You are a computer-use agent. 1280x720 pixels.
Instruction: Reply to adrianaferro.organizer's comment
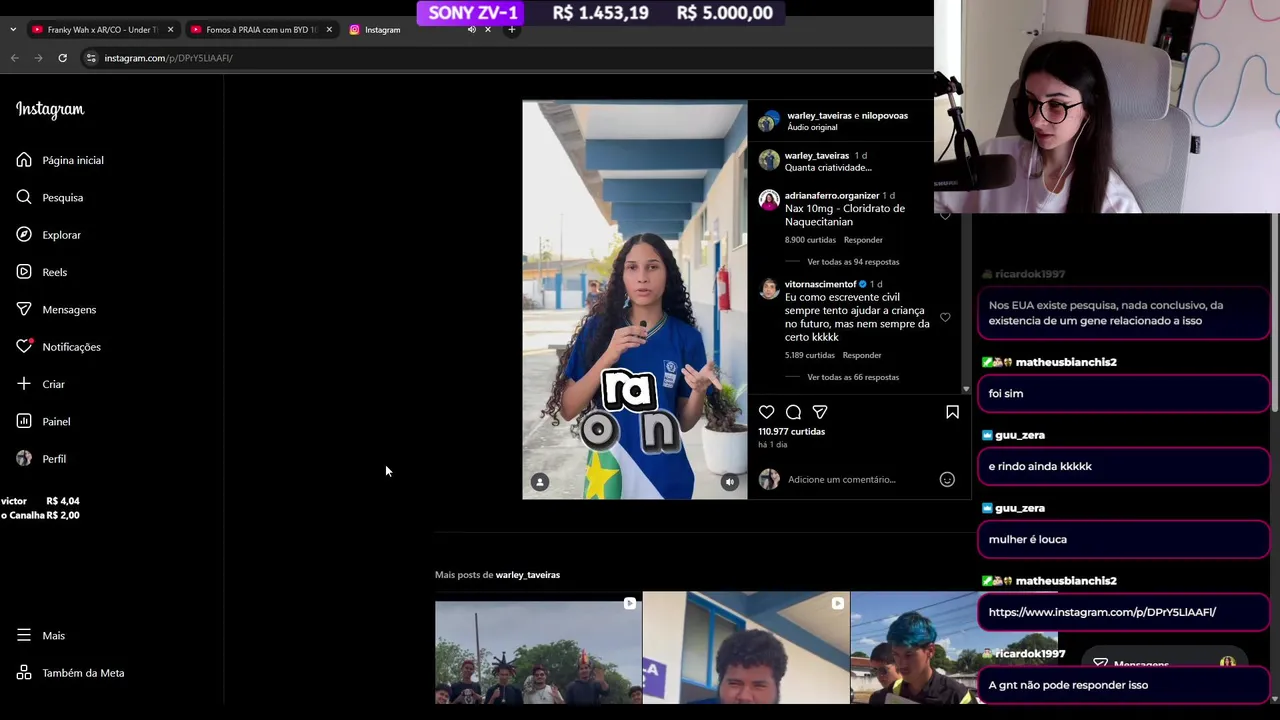863,240
